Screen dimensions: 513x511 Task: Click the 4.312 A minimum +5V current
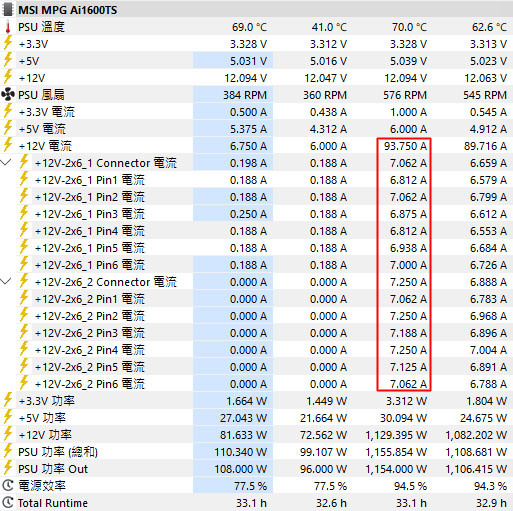coord(328,129)
